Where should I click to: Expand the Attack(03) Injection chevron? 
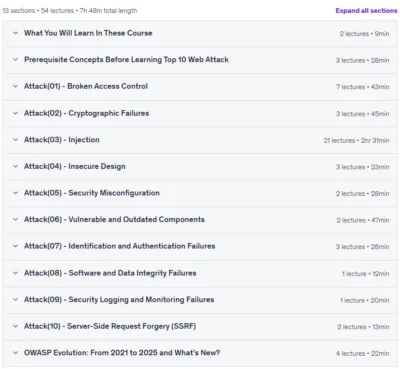click(x=15, y=140)
